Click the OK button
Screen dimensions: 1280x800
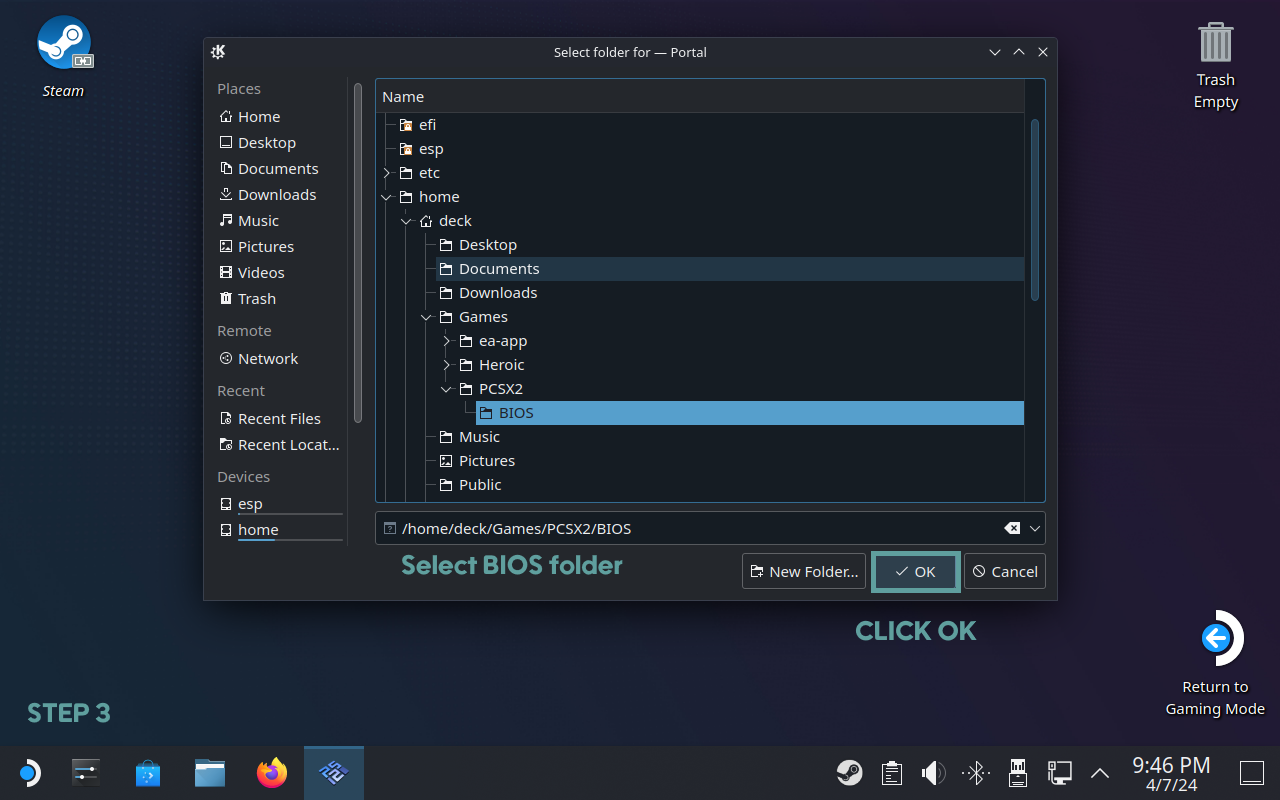(x=915, y=572)
